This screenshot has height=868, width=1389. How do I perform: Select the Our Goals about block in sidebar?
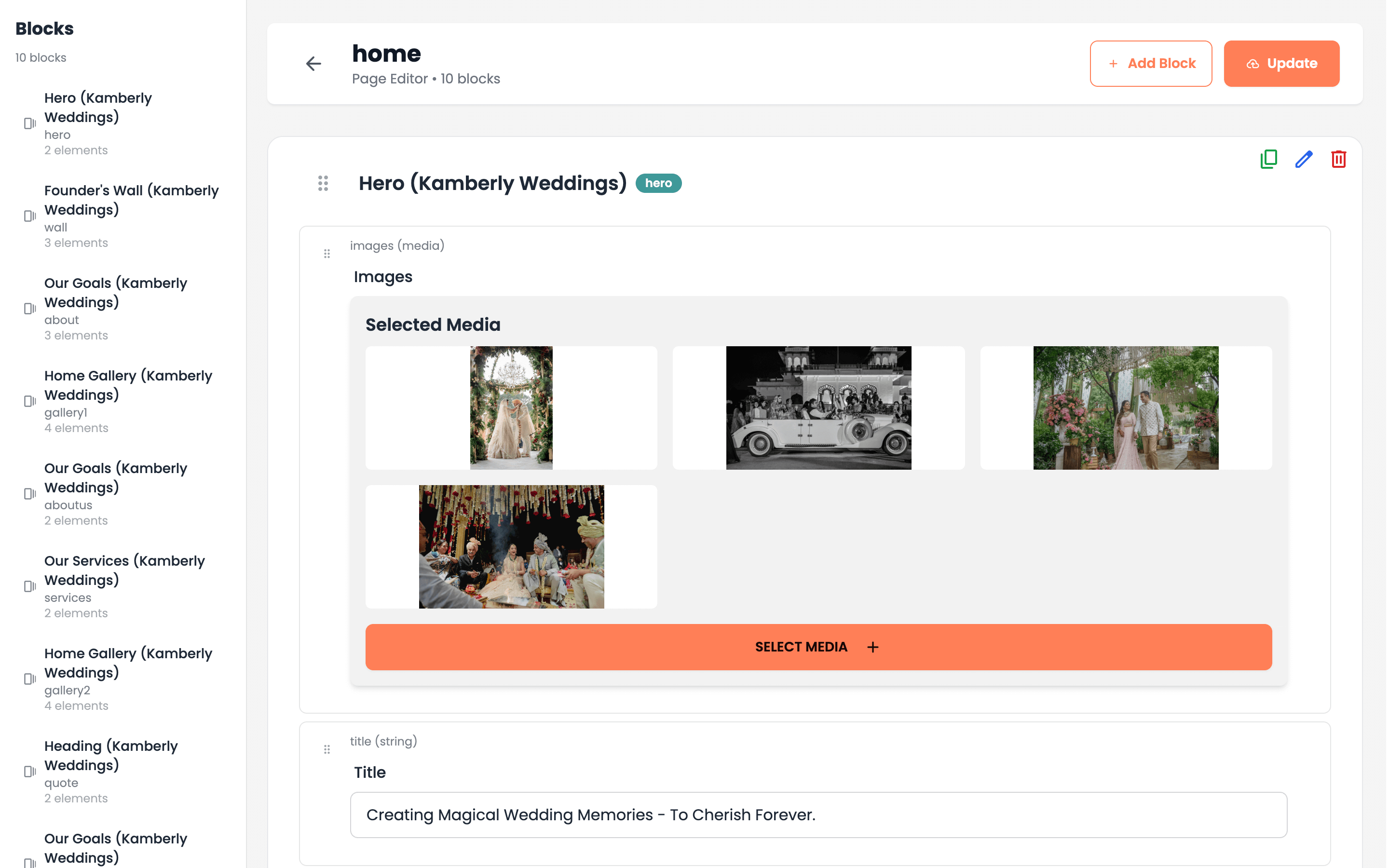[x=116, y=308]
